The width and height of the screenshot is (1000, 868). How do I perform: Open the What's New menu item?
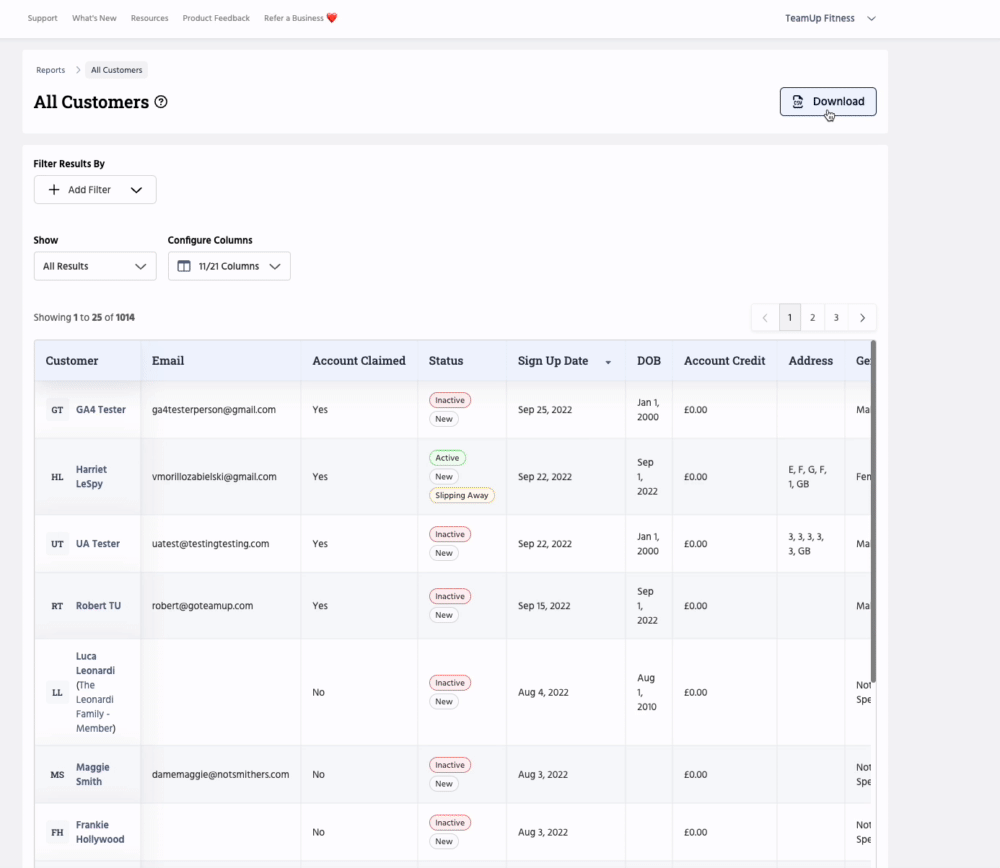click(94, 18)
